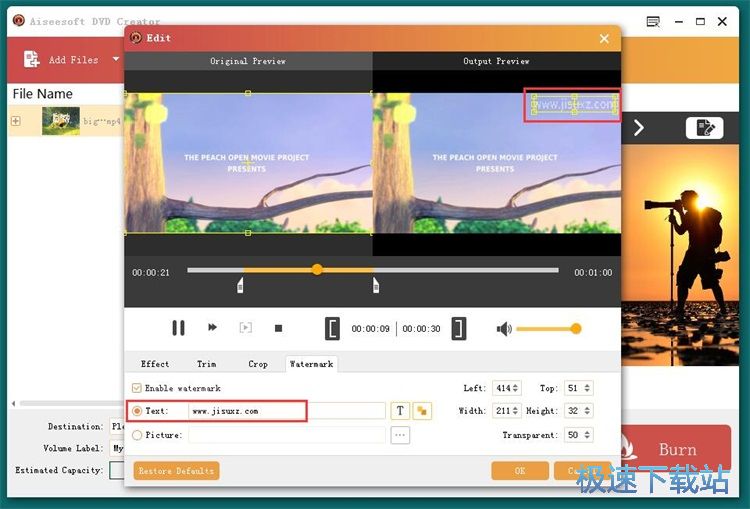
Task: Maximize the DVD Creator window
Action: click(x=700, y=22)
